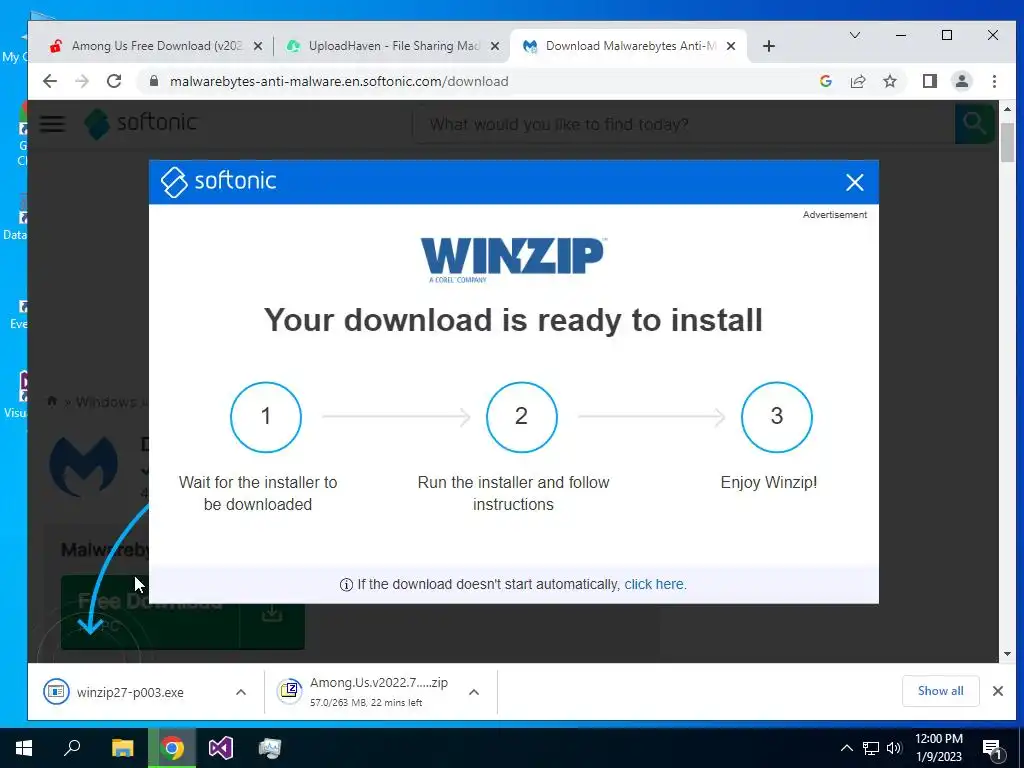Open volume control tray icon
Screen dimensions: 1024x768
tap(894, 748)
